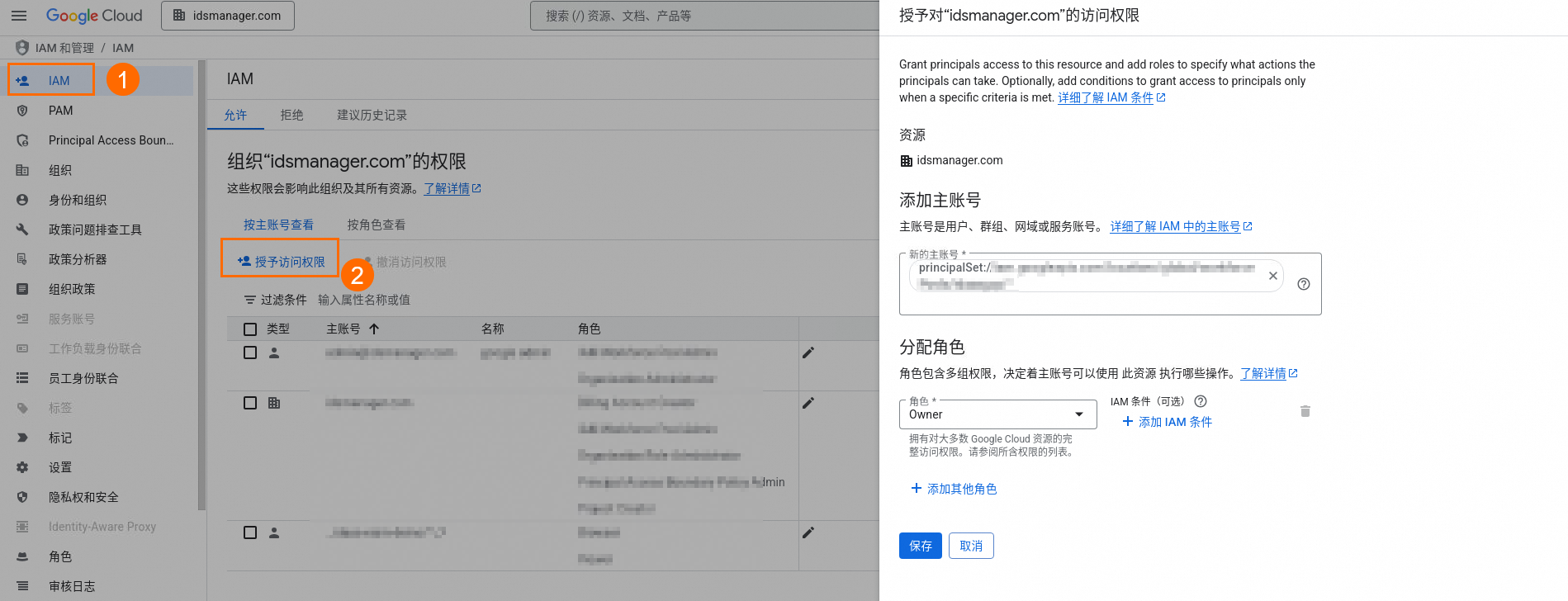
Task: Open the hamburger navigation menu
Action: (x=19, y=16)
